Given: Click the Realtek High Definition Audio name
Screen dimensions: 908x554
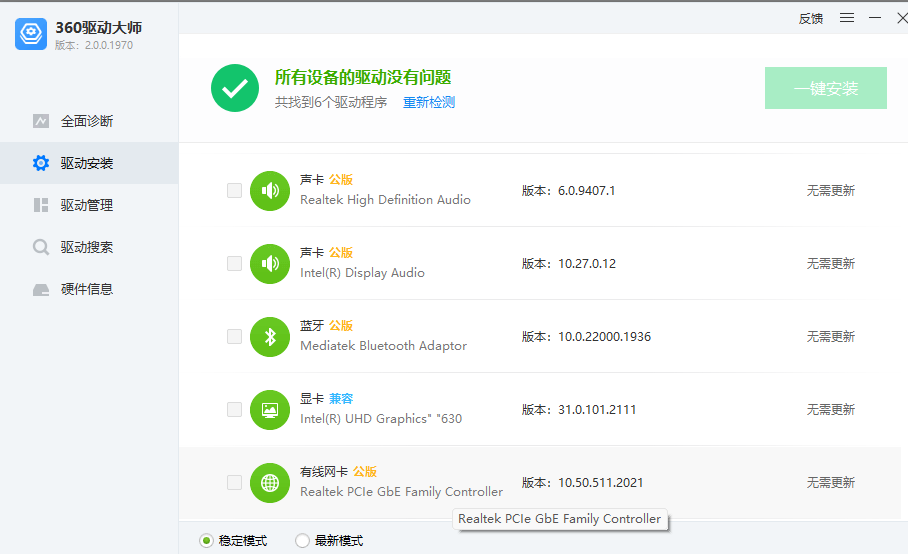Looking at the screenshot, I should (x=385, y=200).
